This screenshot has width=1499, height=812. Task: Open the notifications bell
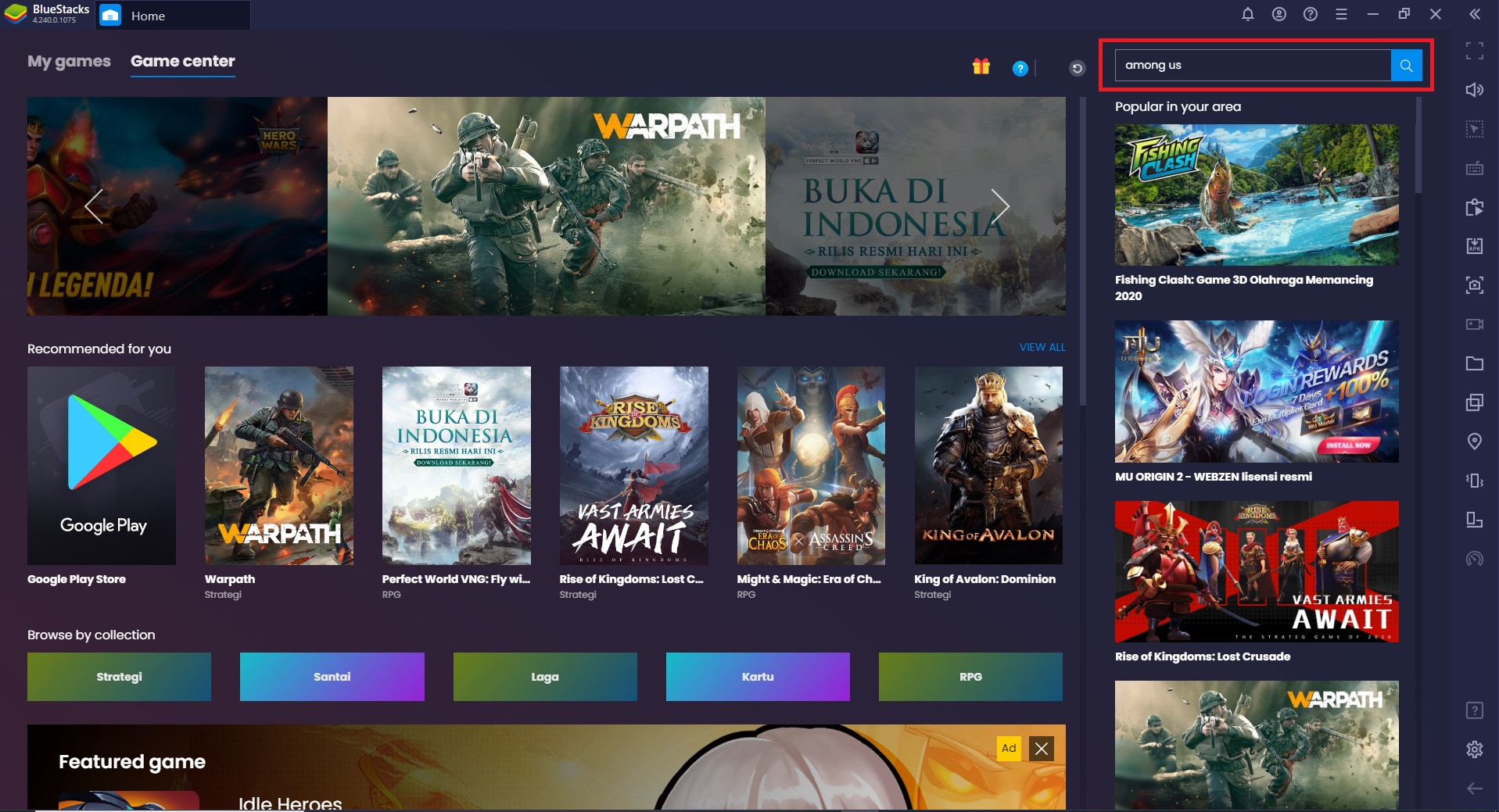point(1248,14)
